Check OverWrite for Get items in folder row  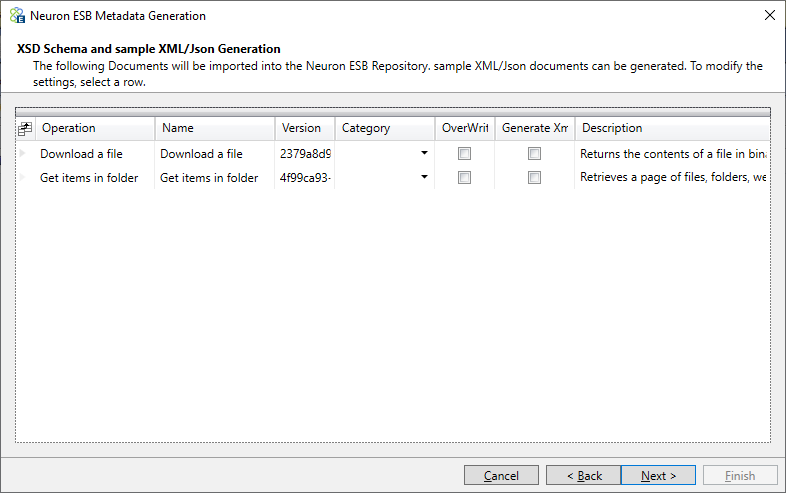(464, 177)
